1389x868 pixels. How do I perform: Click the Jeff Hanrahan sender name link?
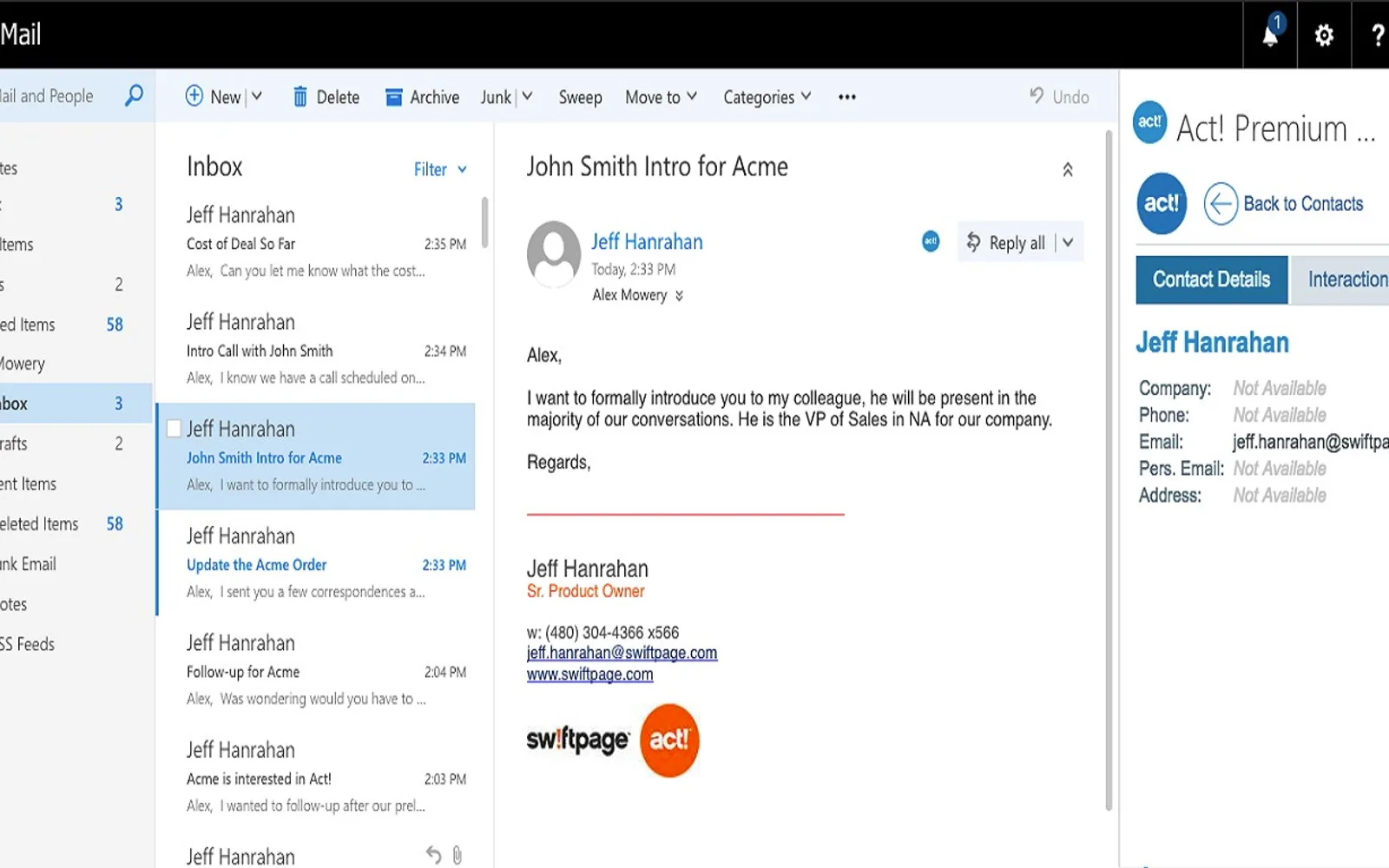pos(647,242)
